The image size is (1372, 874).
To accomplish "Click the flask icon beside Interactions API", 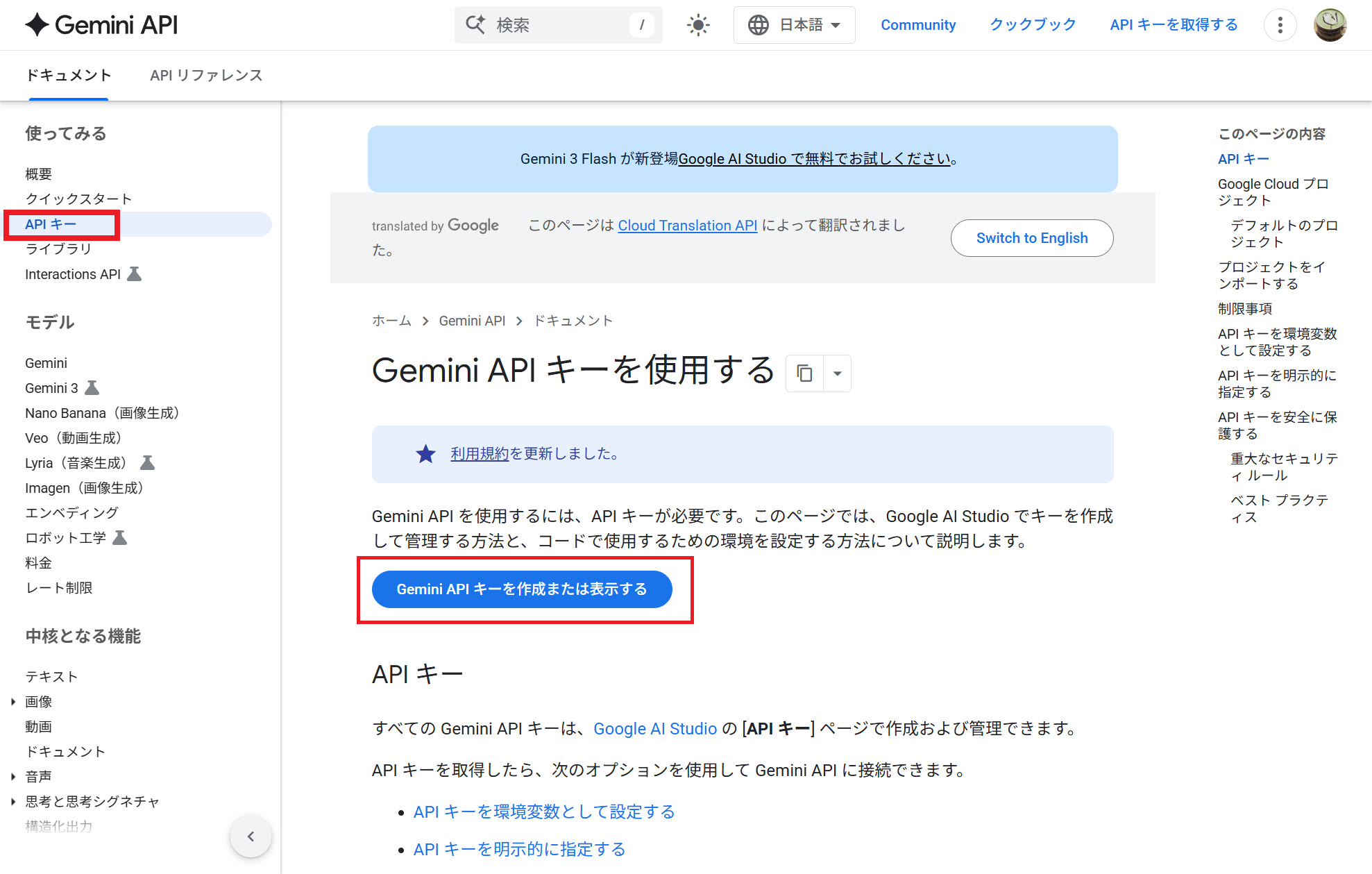I will (x=135, y=274).
